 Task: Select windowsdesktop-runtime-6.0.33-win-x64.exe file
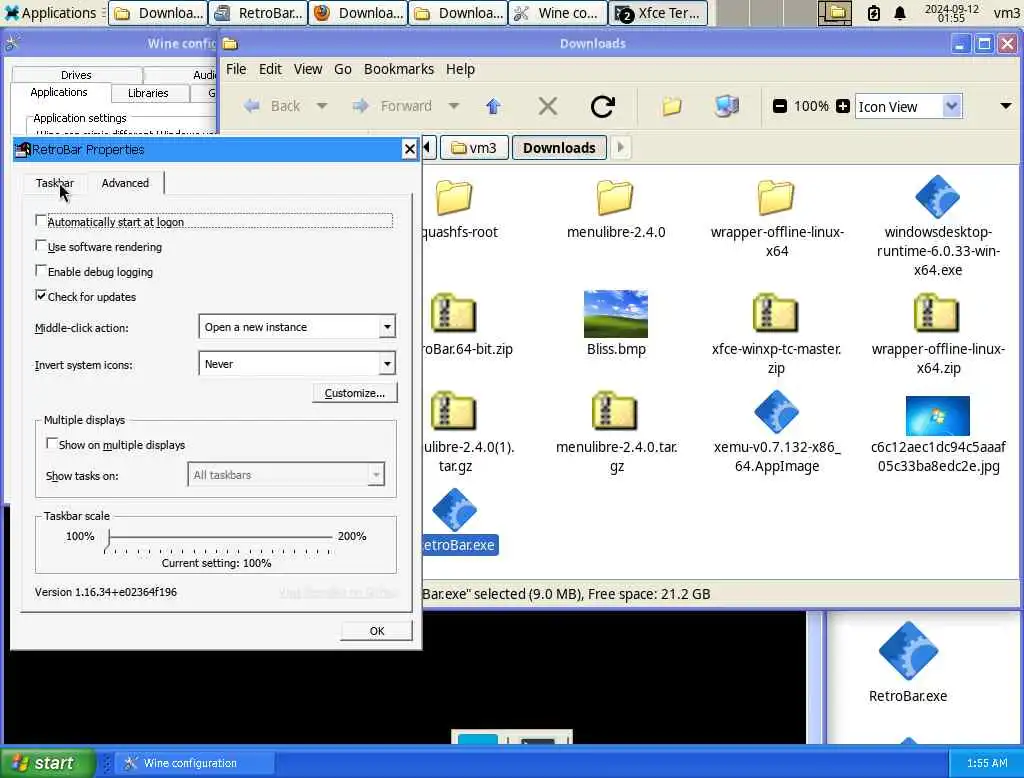pos(938,226)
